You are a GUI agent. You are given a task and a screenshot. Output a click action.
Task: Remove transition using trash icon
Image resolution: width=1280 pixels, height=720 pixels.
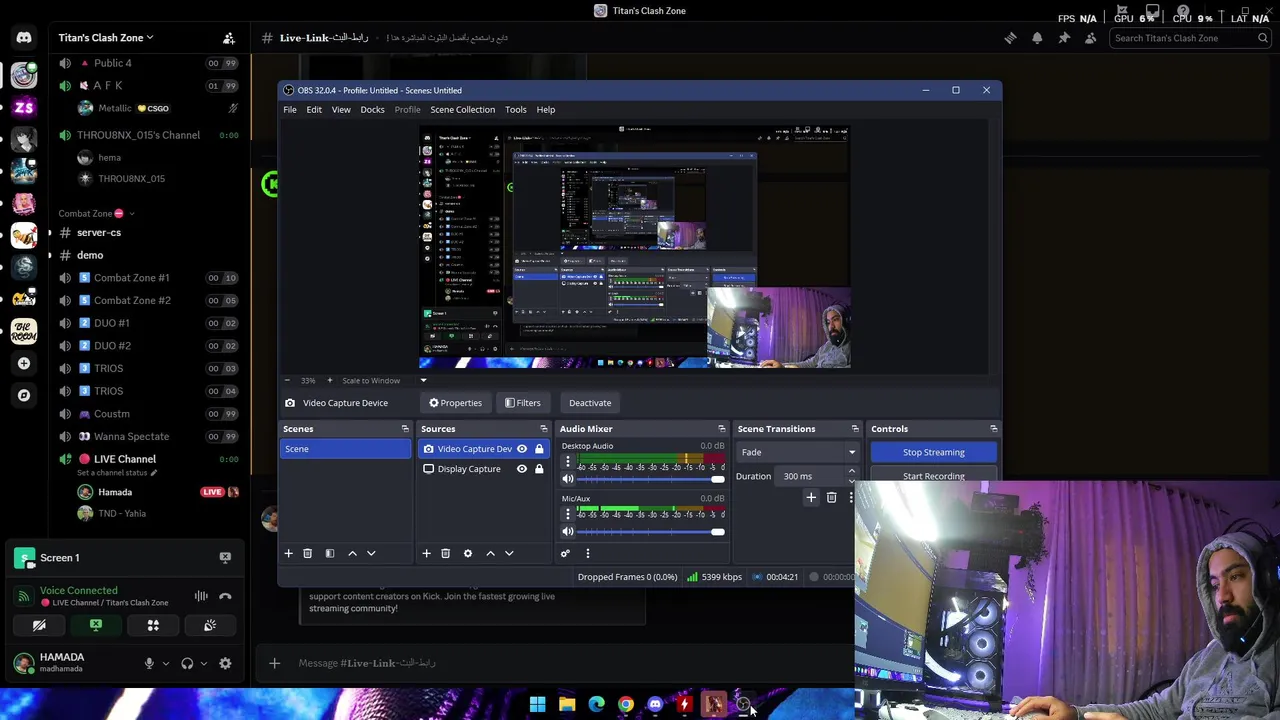tap(831, 497)
